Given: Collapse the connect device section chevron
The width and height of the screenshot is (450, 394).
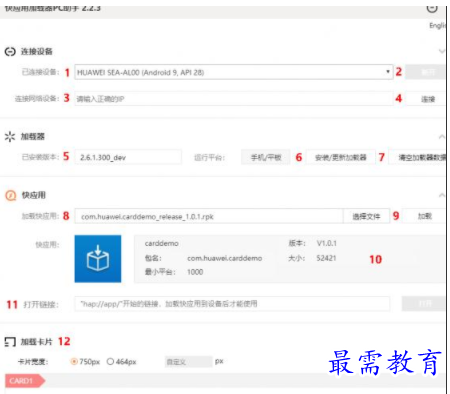Looking at the screenshot, I should (x=442, y=51).
